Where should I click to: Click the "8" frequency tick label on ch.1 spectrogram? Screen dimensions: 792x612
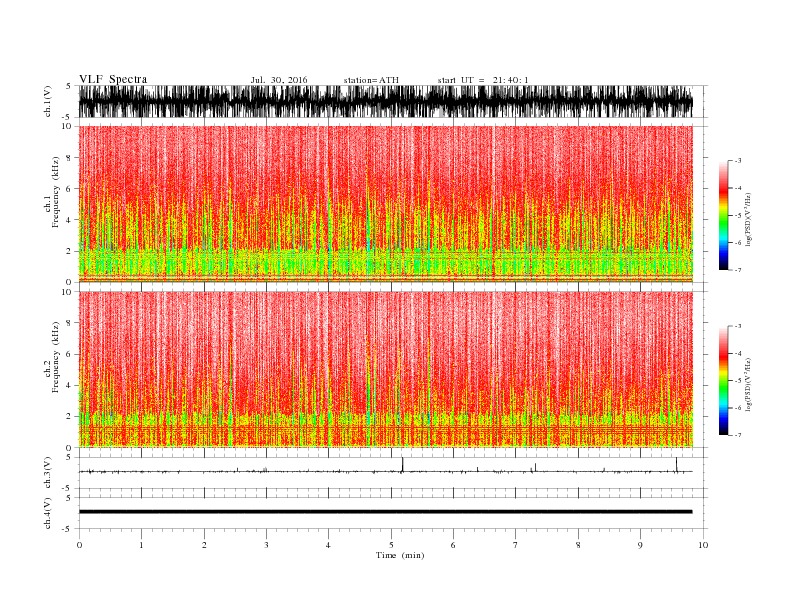(69, 158)
